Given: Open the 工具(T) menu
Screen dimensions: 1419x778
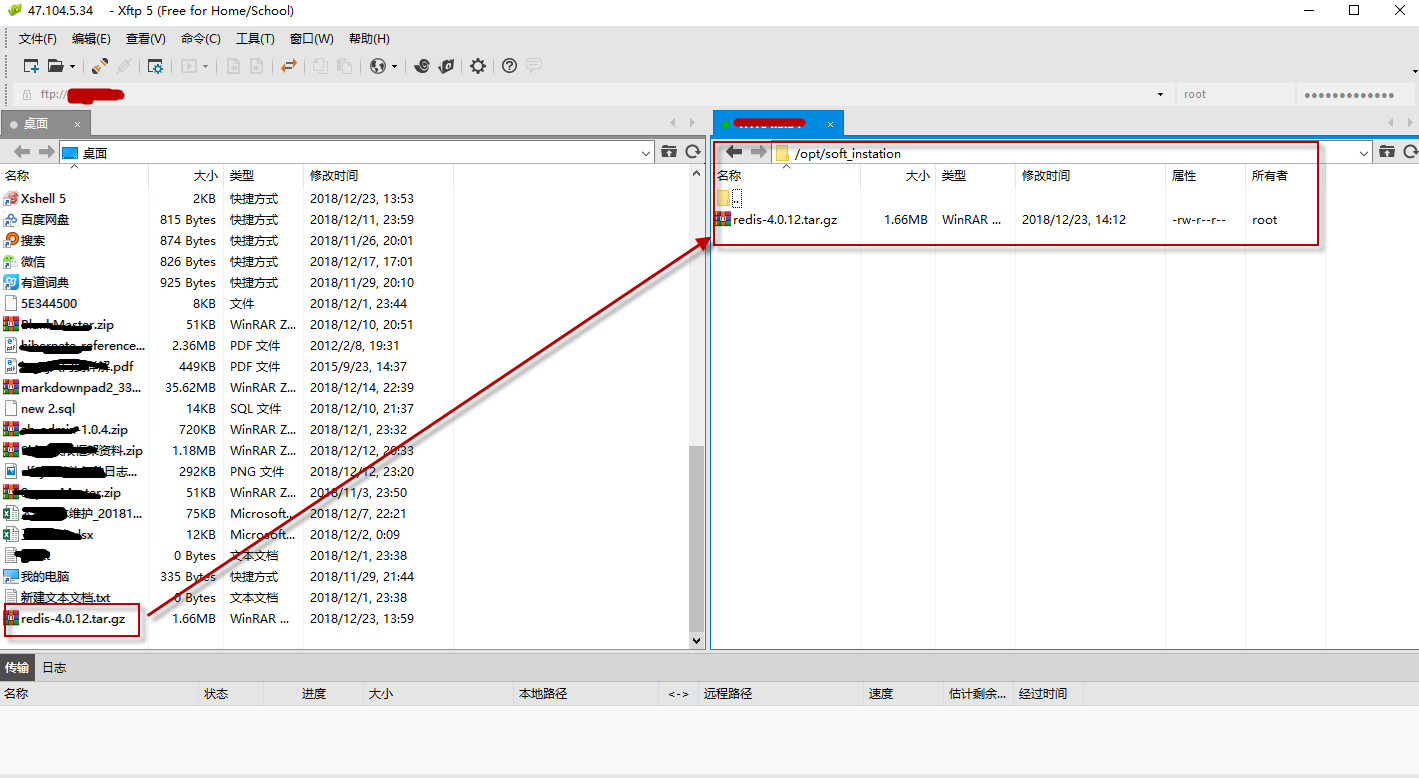Looking at the screenshot, I should click(255, 39).
